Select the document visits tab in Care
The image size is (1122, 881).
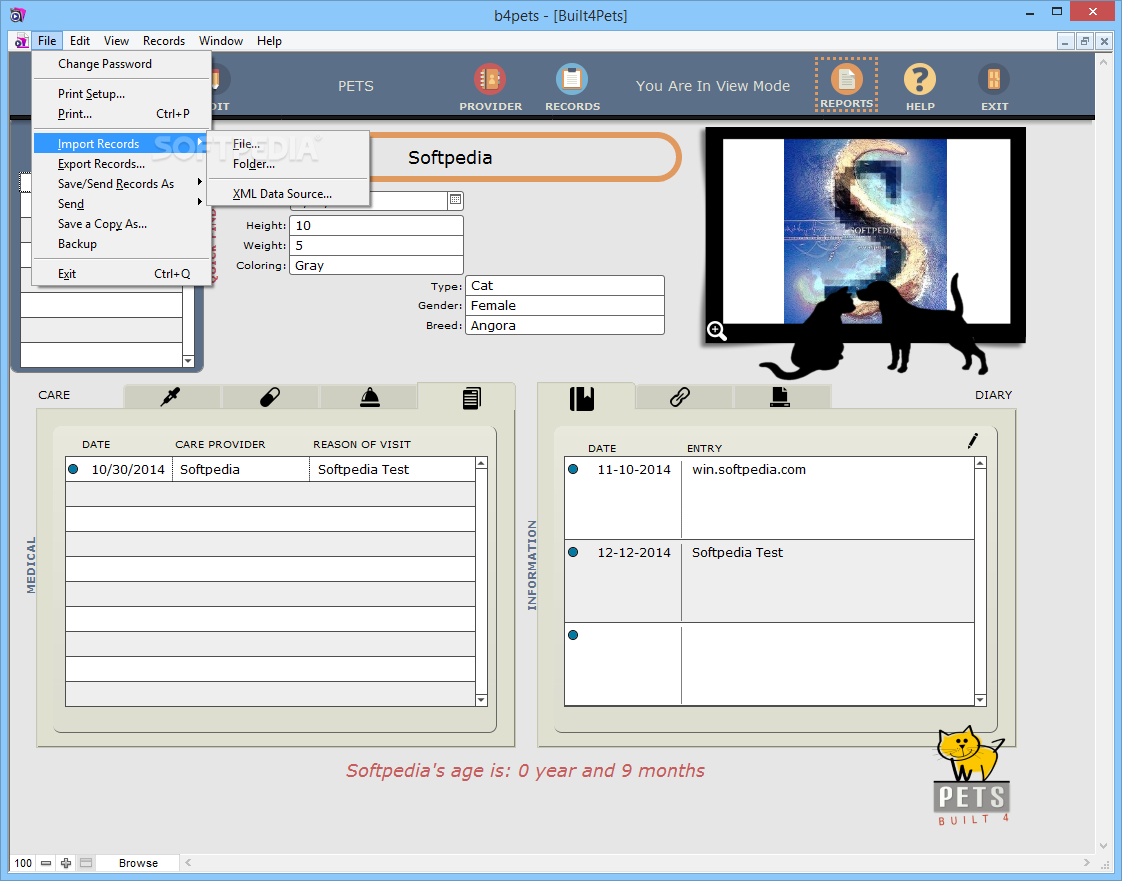coord(471,397)
